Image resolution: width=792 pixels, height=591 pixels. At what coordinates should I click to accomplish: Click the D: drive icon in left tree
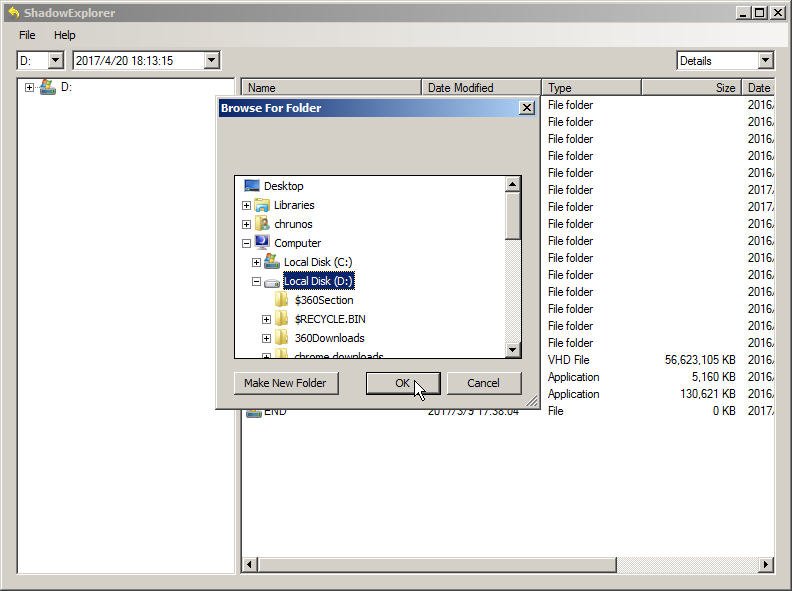(x=47, y=87)
